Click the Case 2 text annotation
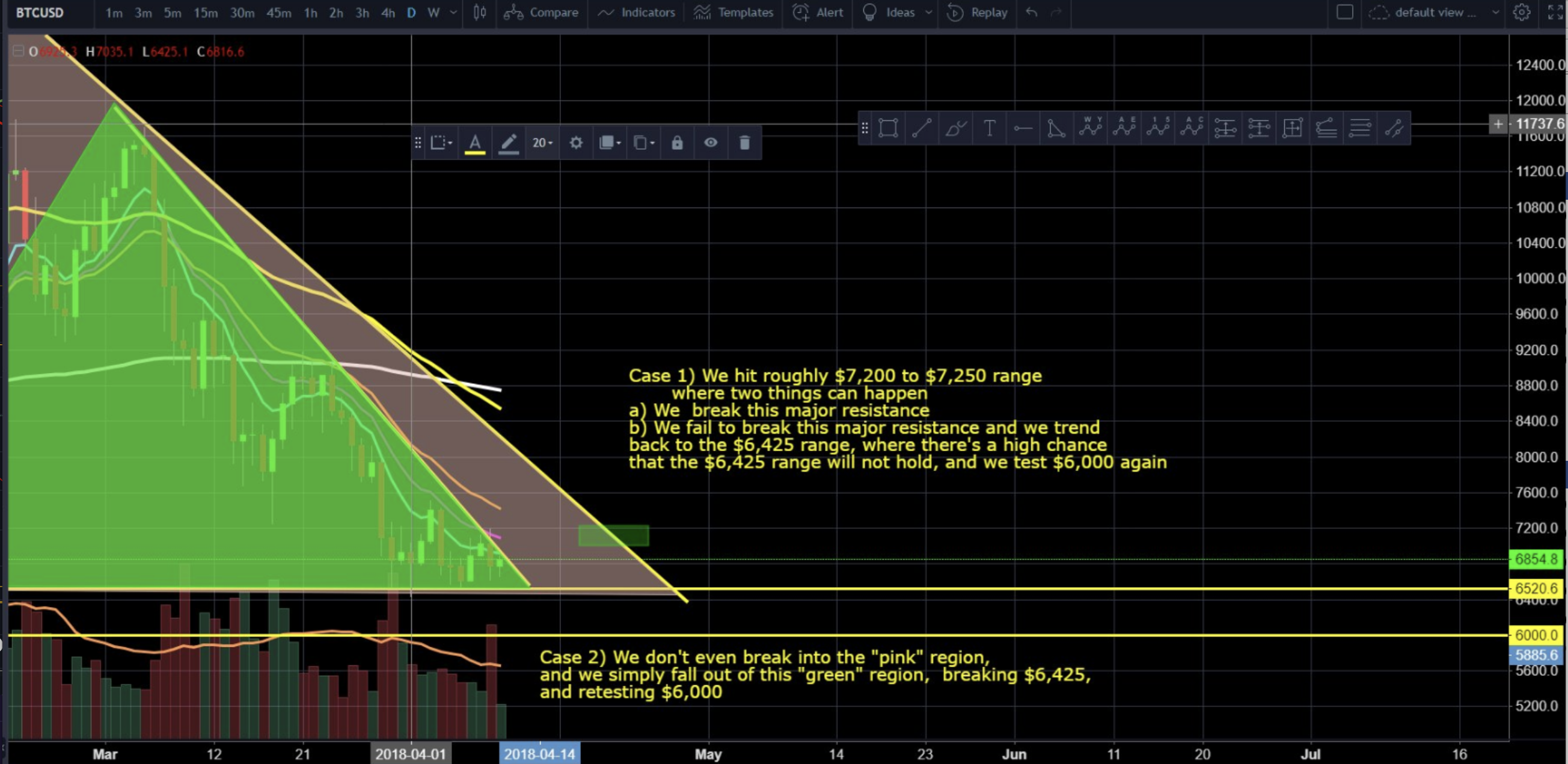The image size is (1568, 764). click(x=815, y=674)
